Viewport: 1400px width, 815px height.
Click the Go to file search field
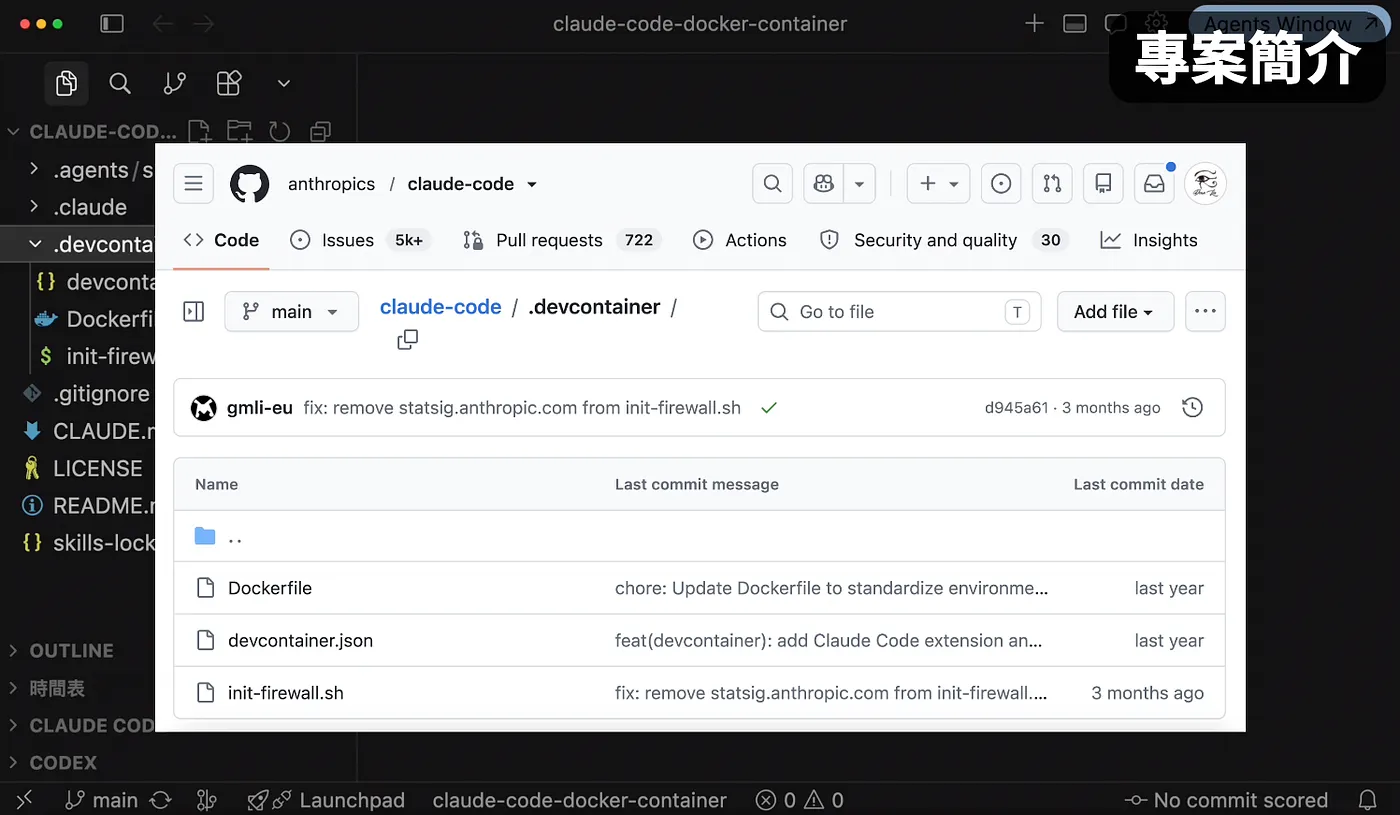coord(899,312)
